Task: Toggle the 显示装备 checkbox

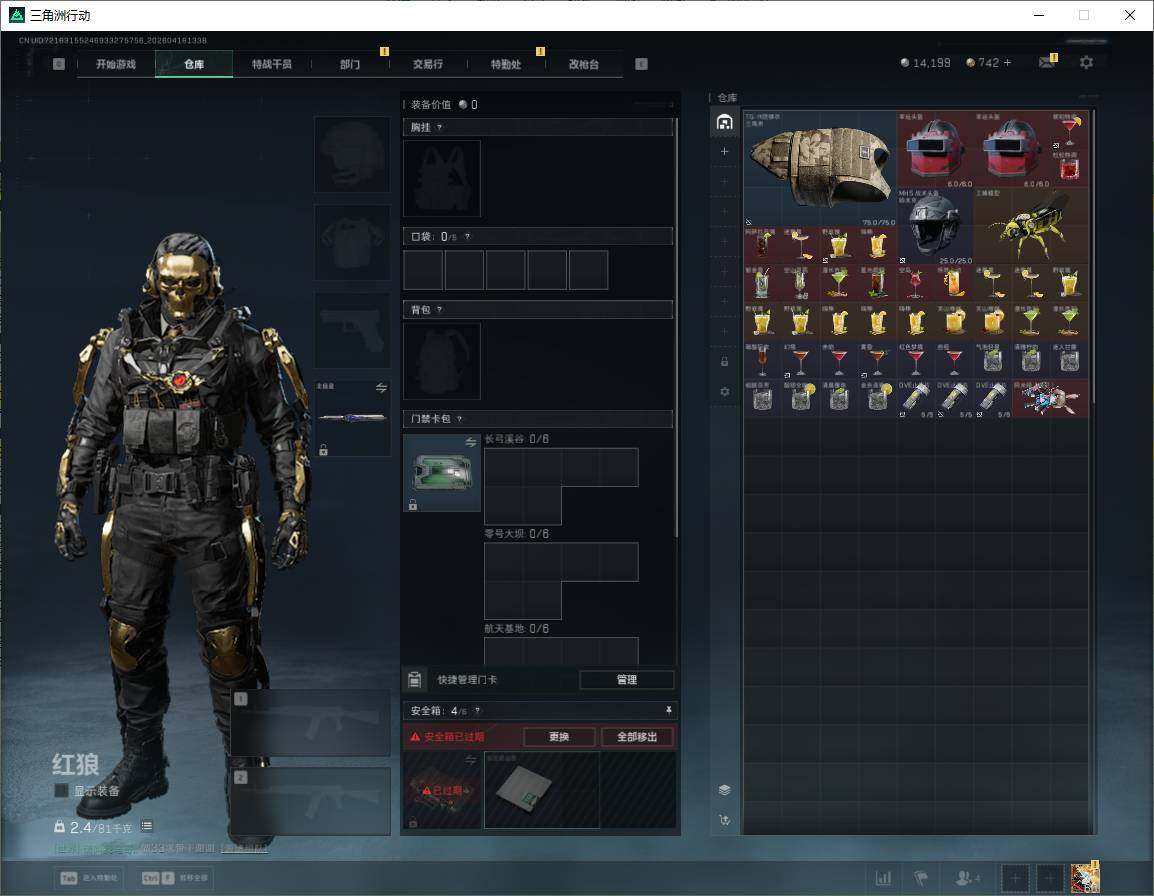Action: click(x=61, y=791)
